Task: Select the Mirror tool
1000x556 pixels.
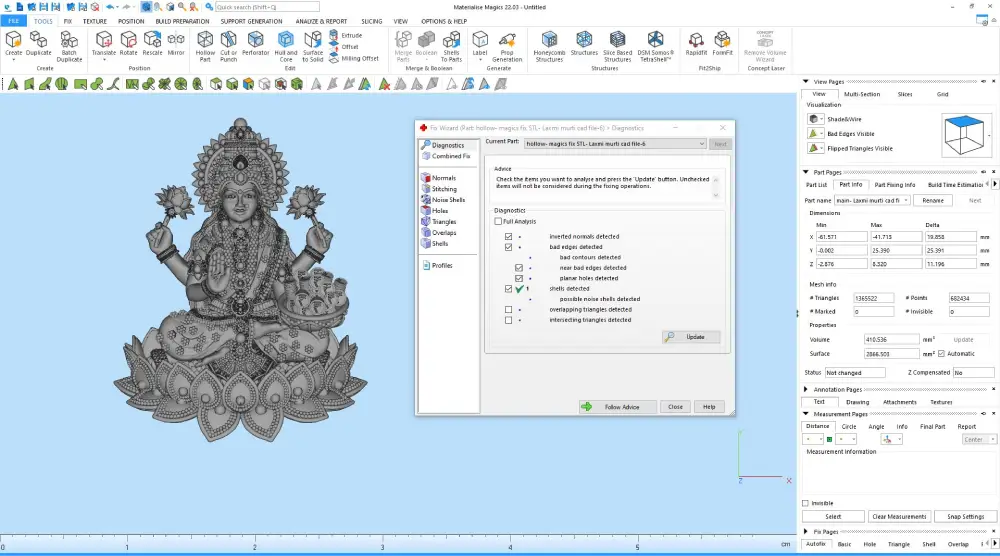Action: pos(176,44)
